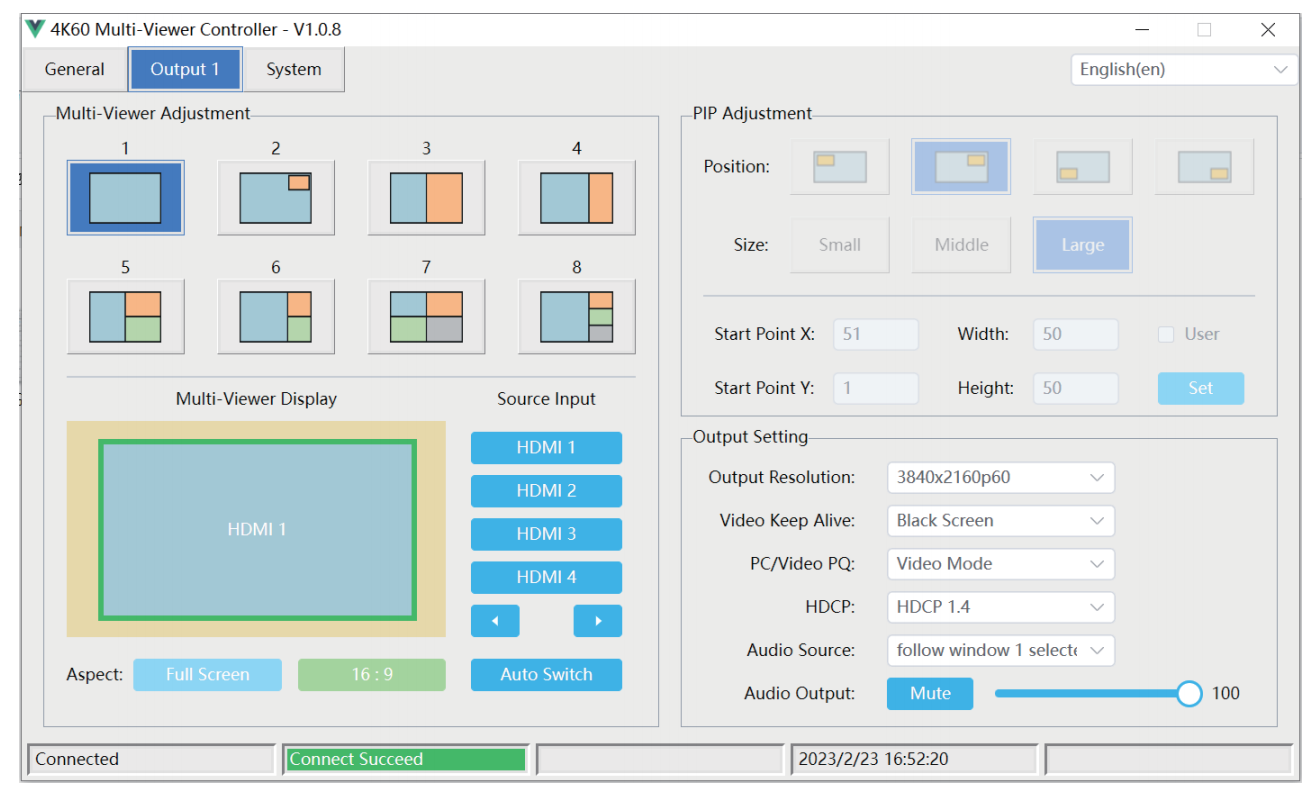Open the Output Resolution dropdown

pos(1000,477)
